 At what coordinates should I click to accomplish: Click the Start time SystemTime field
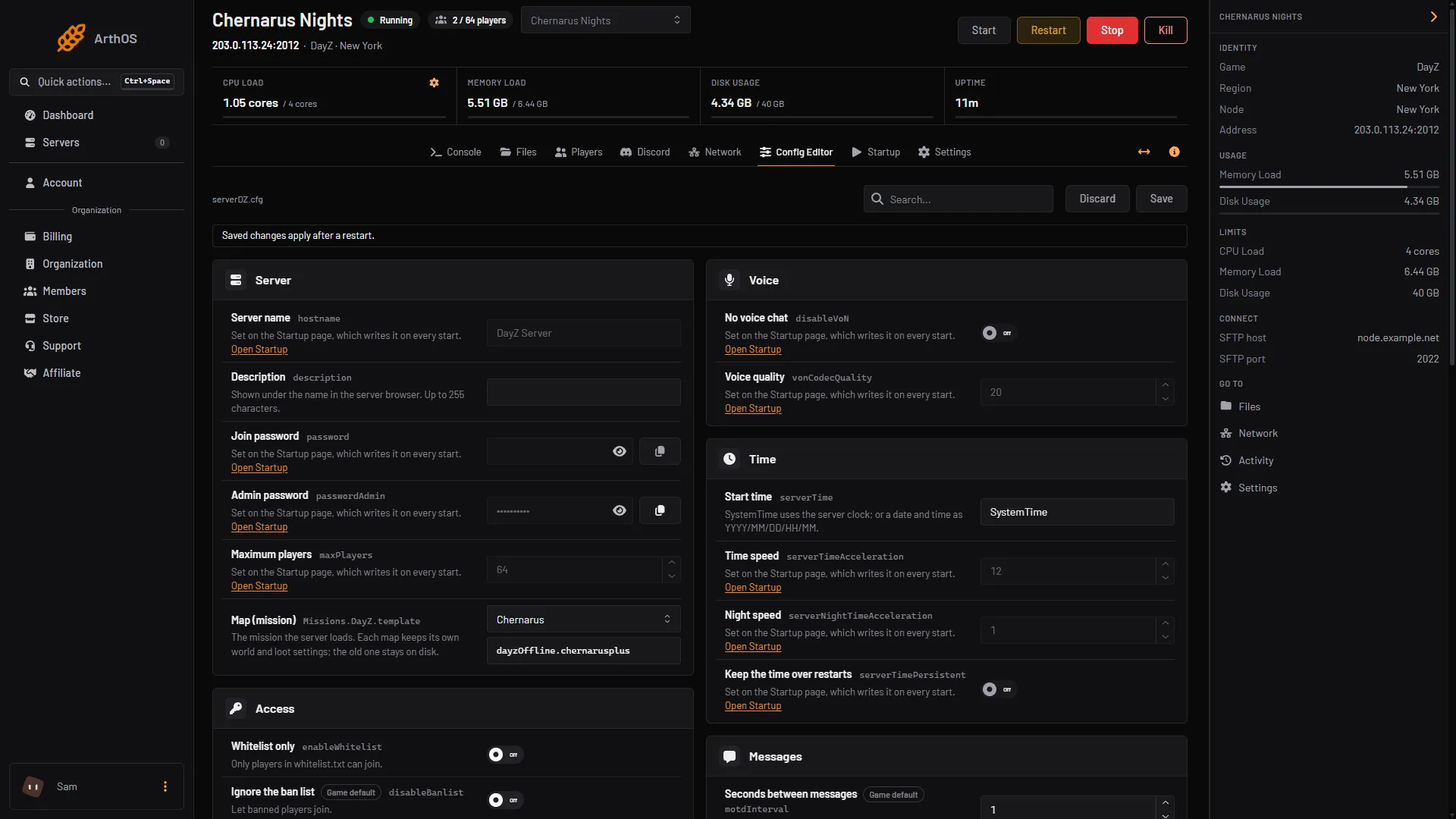point(1077,512)
